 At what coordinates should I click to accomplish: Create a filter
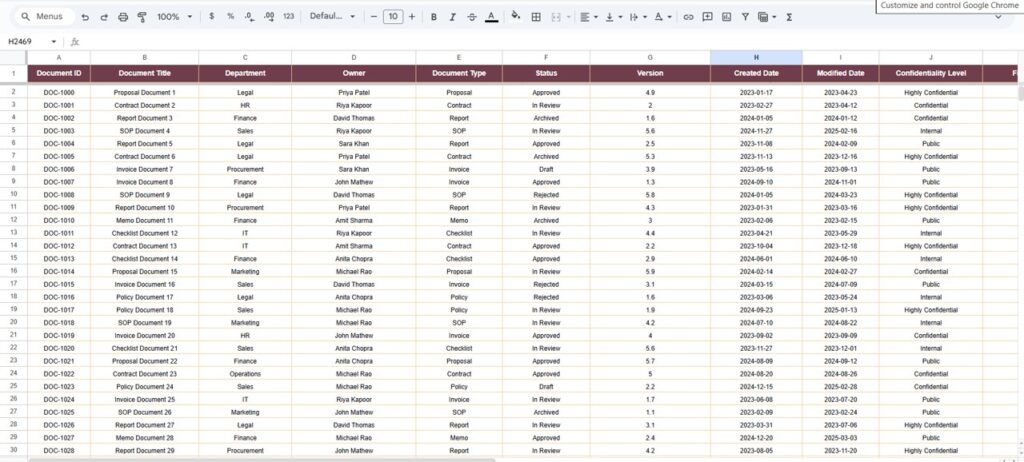[745, 17]
